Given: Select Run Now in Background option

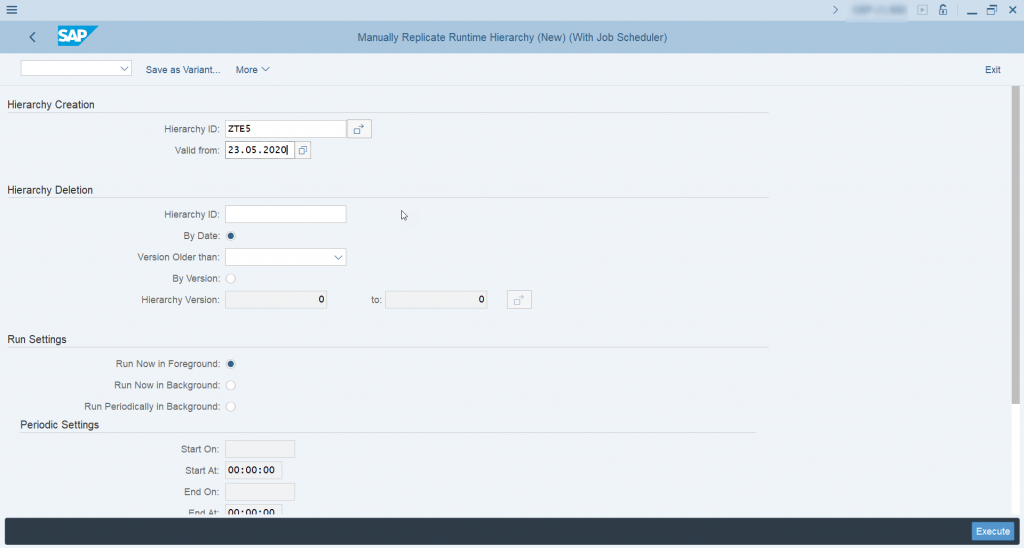Looking at the screenshot, I should 231,385.
